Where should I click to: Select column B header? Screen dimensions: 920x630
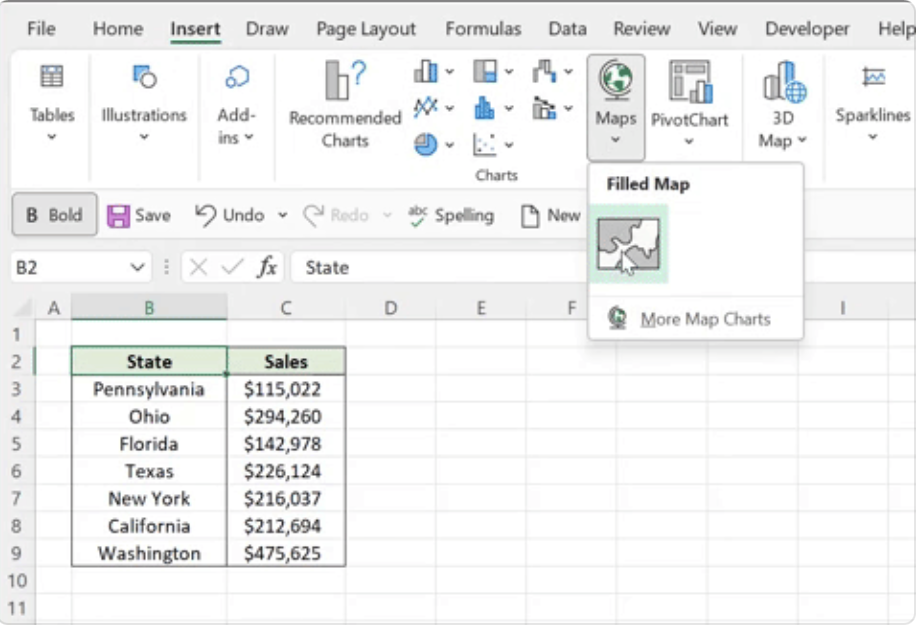149,307
